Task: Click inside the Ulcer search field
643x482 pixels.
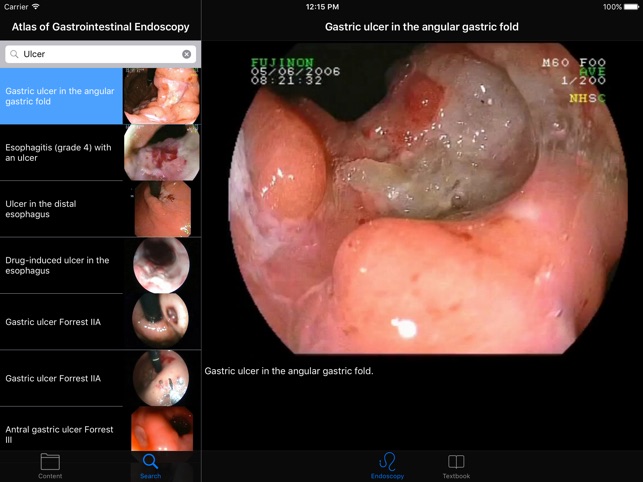Action: tap(100, 54)
